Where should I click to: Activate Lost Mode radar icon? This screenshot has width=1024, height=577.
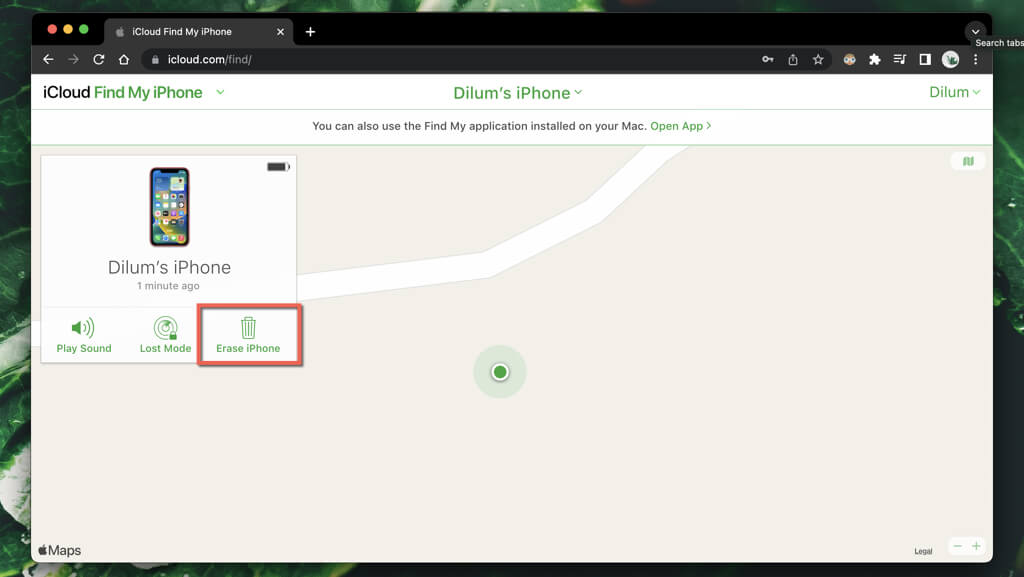coord(165,328)
